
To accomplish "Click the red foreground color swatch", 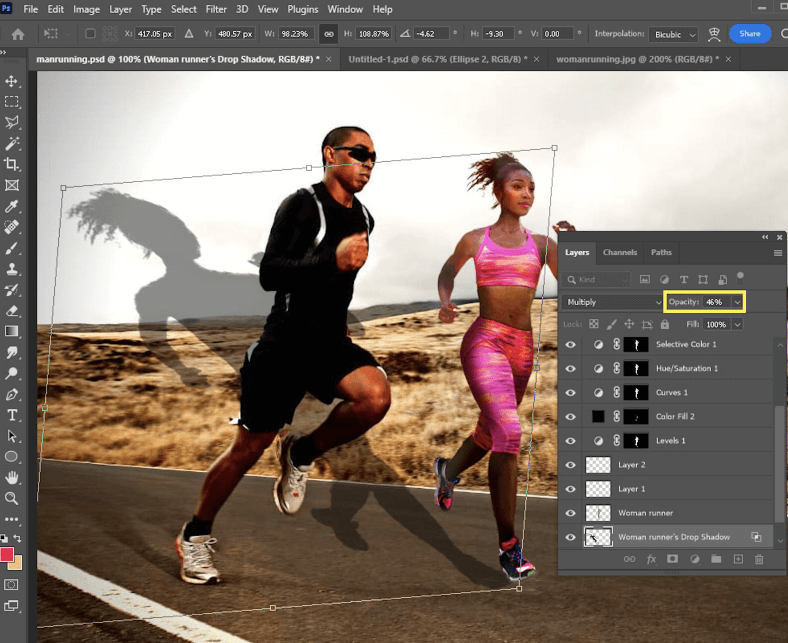I will (8, 554).
